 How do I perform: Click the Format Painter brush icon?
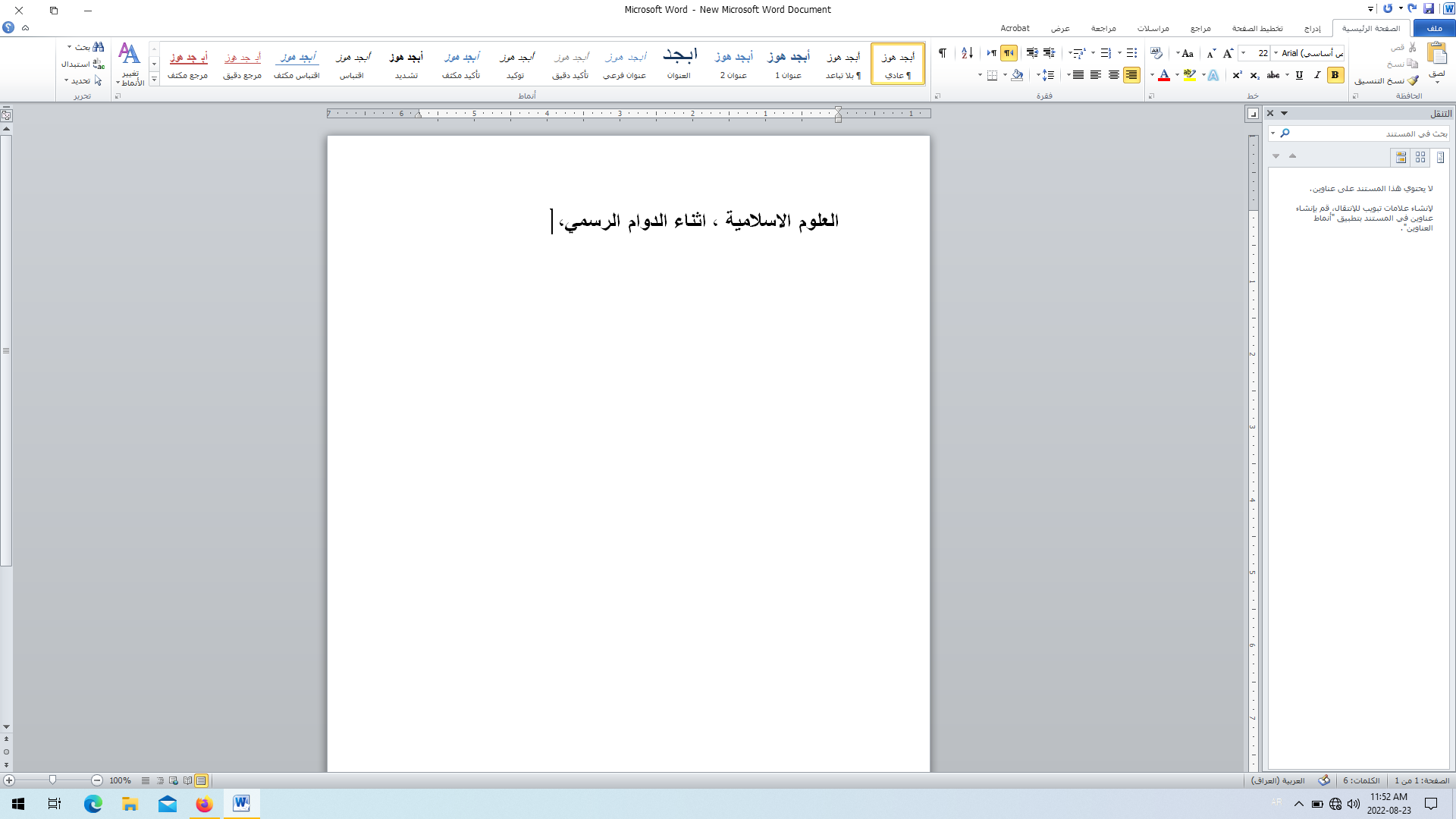click(x=1414, y=80)
